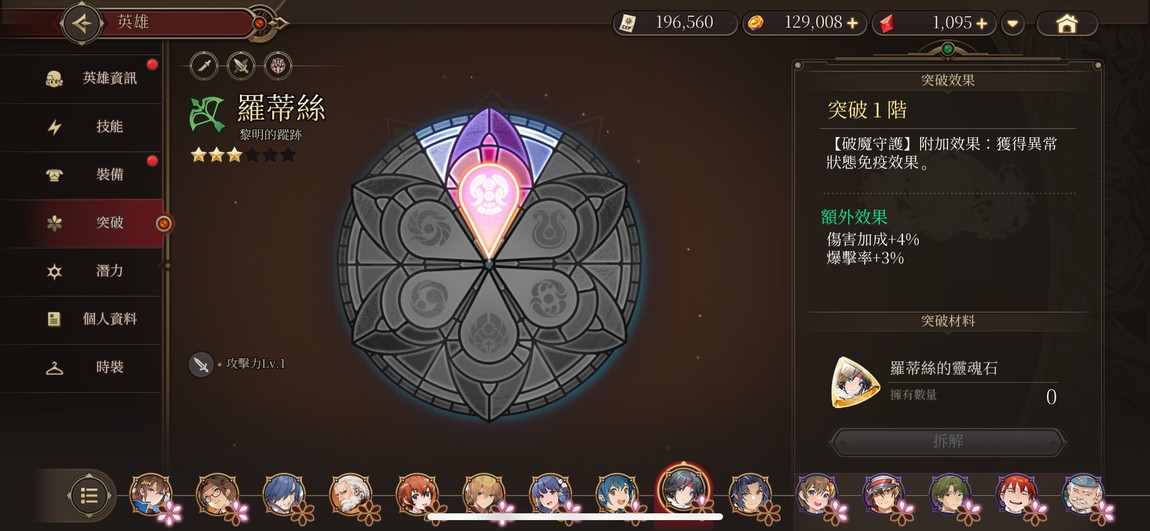Image resolution: width=1150 pixels, height=531 pixels.
Task: Expand the currency dropdown arrow
Action: click(x=1012, y=23)
